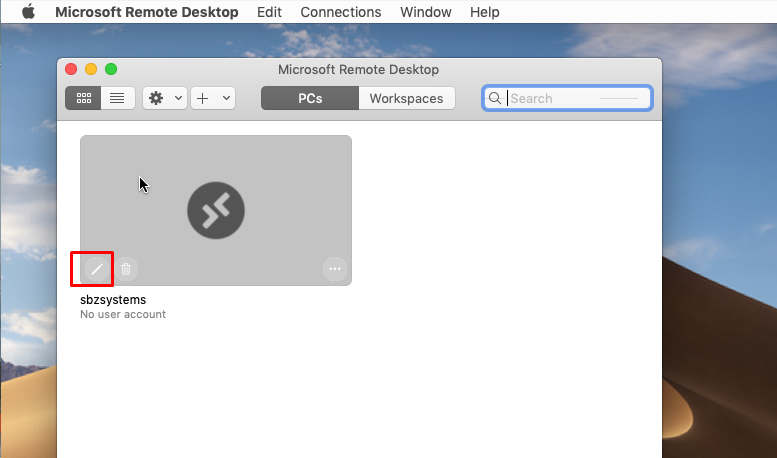Click the plus add icon
Screen dimensions: 777x458
coord(203,98)
